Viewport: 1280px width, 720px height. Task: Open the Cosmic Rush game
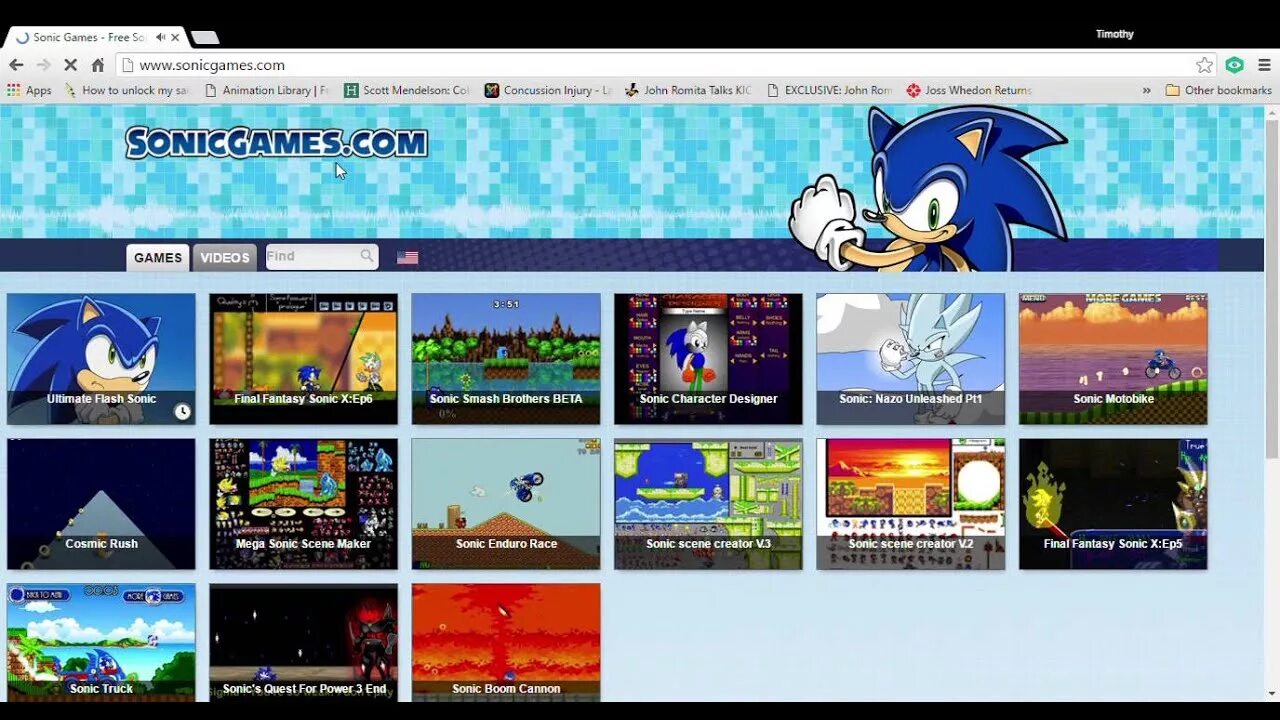point(101,504)
